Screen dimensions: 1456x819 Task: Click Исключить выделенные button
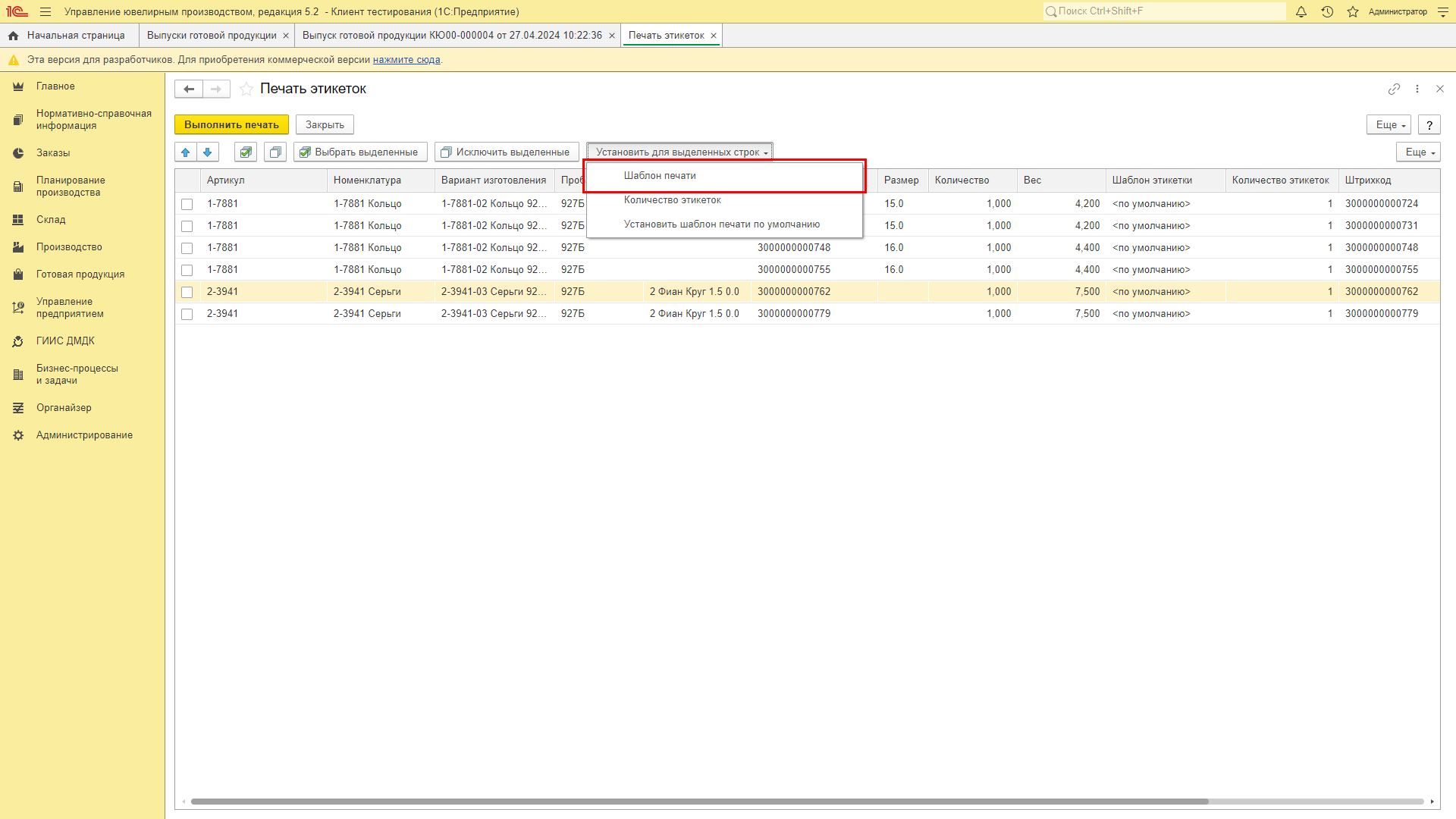pyautogui.click(x=507, y=152)
